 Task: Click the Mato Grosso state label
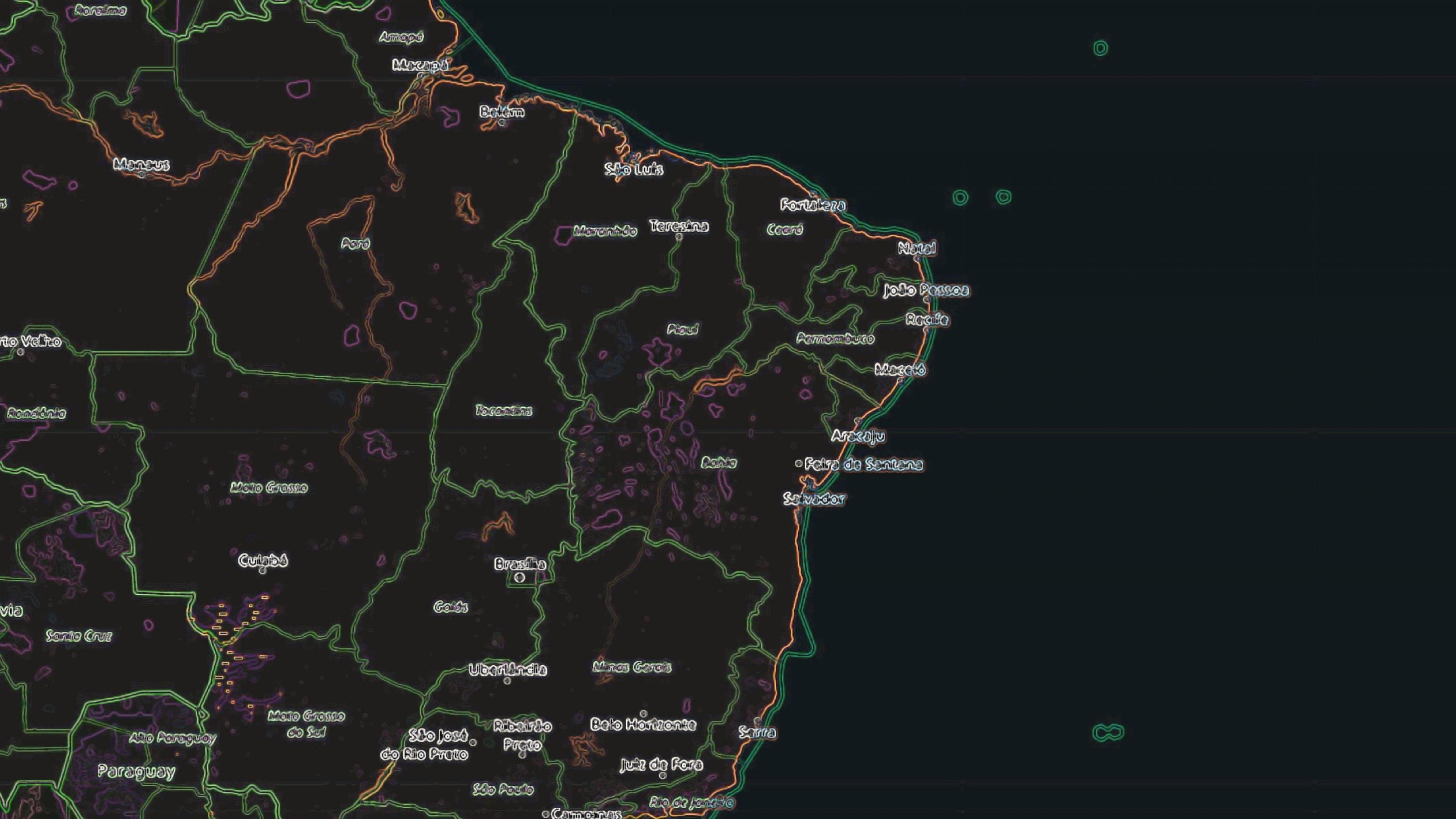[x=269, y=487]
